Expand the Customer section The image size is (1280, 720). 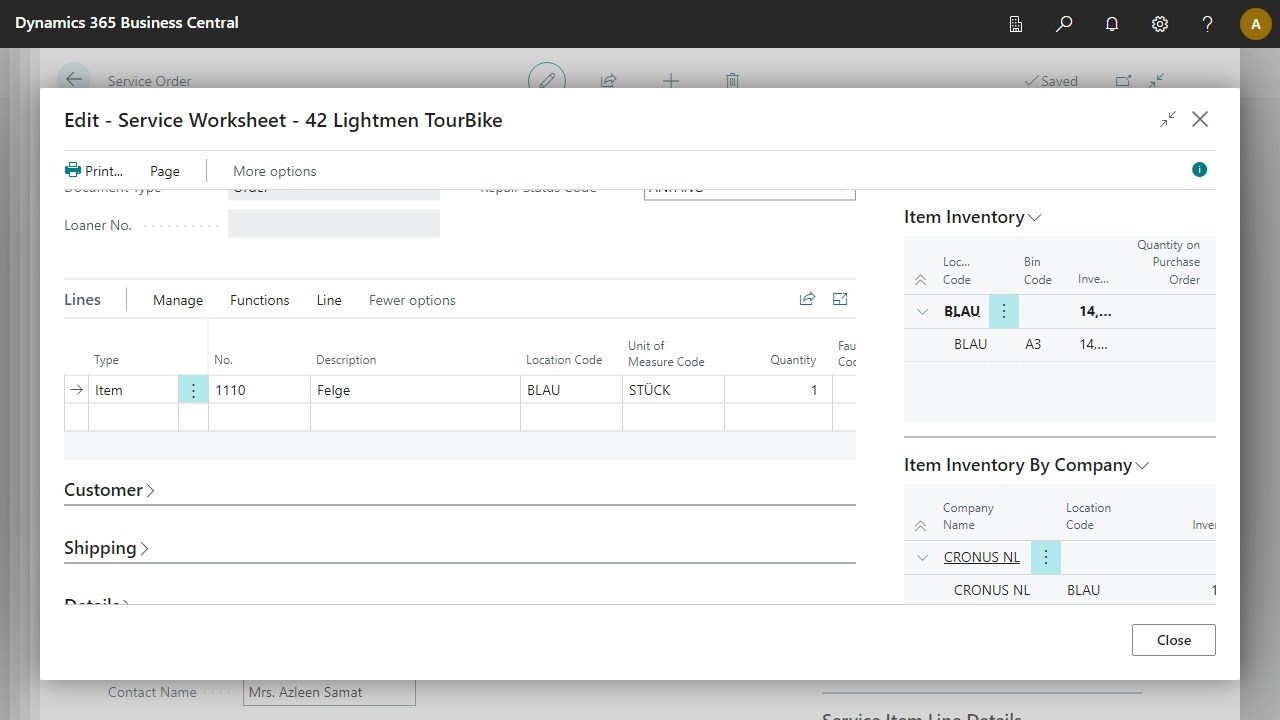click(109, 490)
